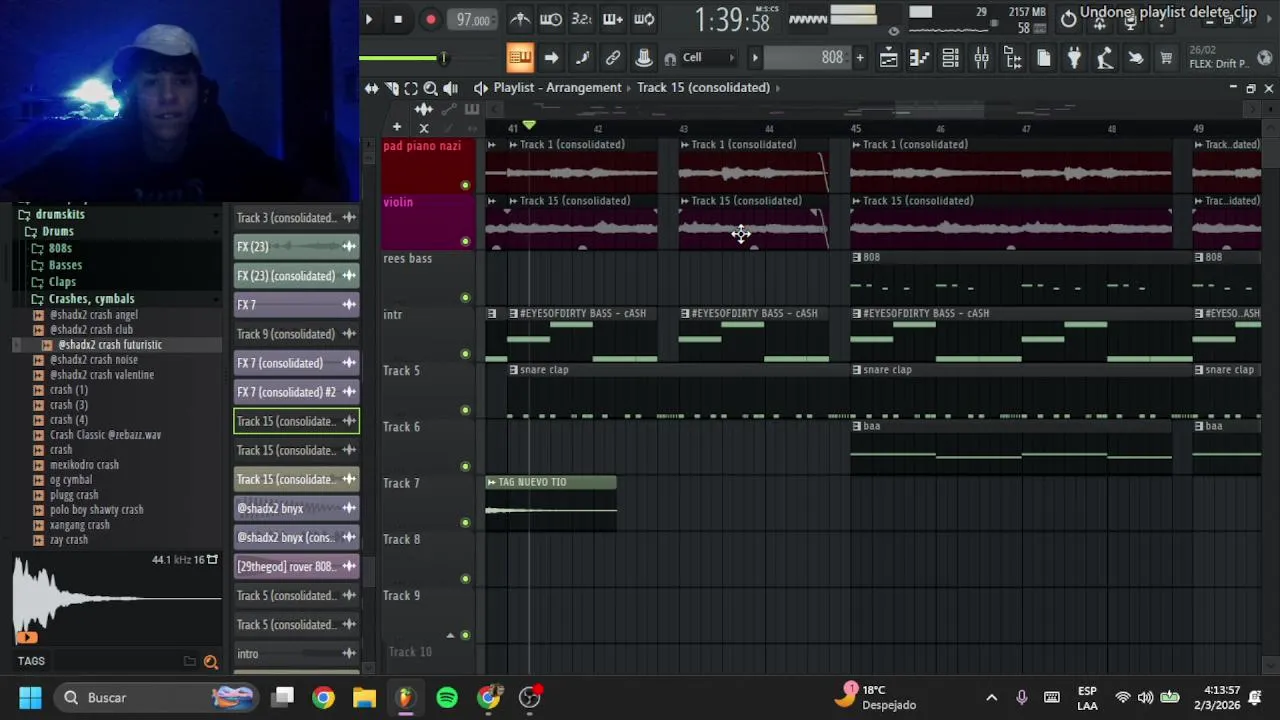
Task: Open the plugin picker plug icon
Action: coord(1074,58)
